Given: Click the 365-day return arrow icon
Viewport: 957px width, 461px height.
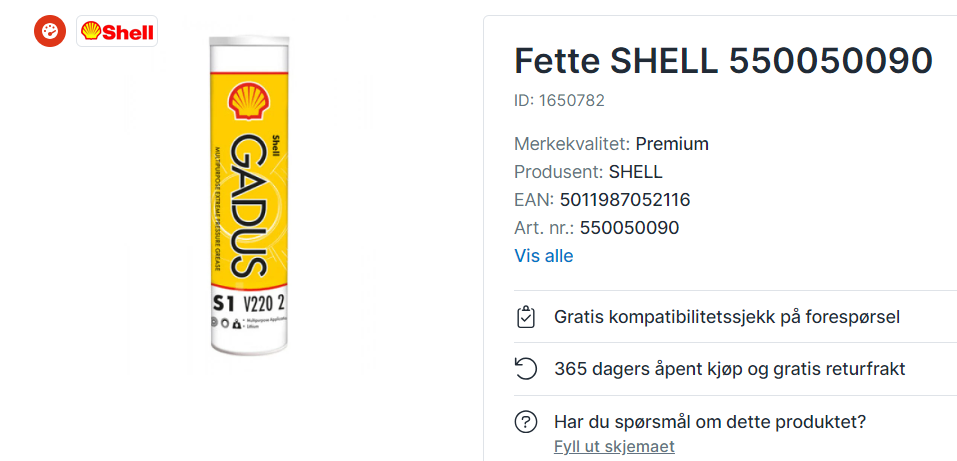Looking at the screenshot, I should (x=526, y=369).
